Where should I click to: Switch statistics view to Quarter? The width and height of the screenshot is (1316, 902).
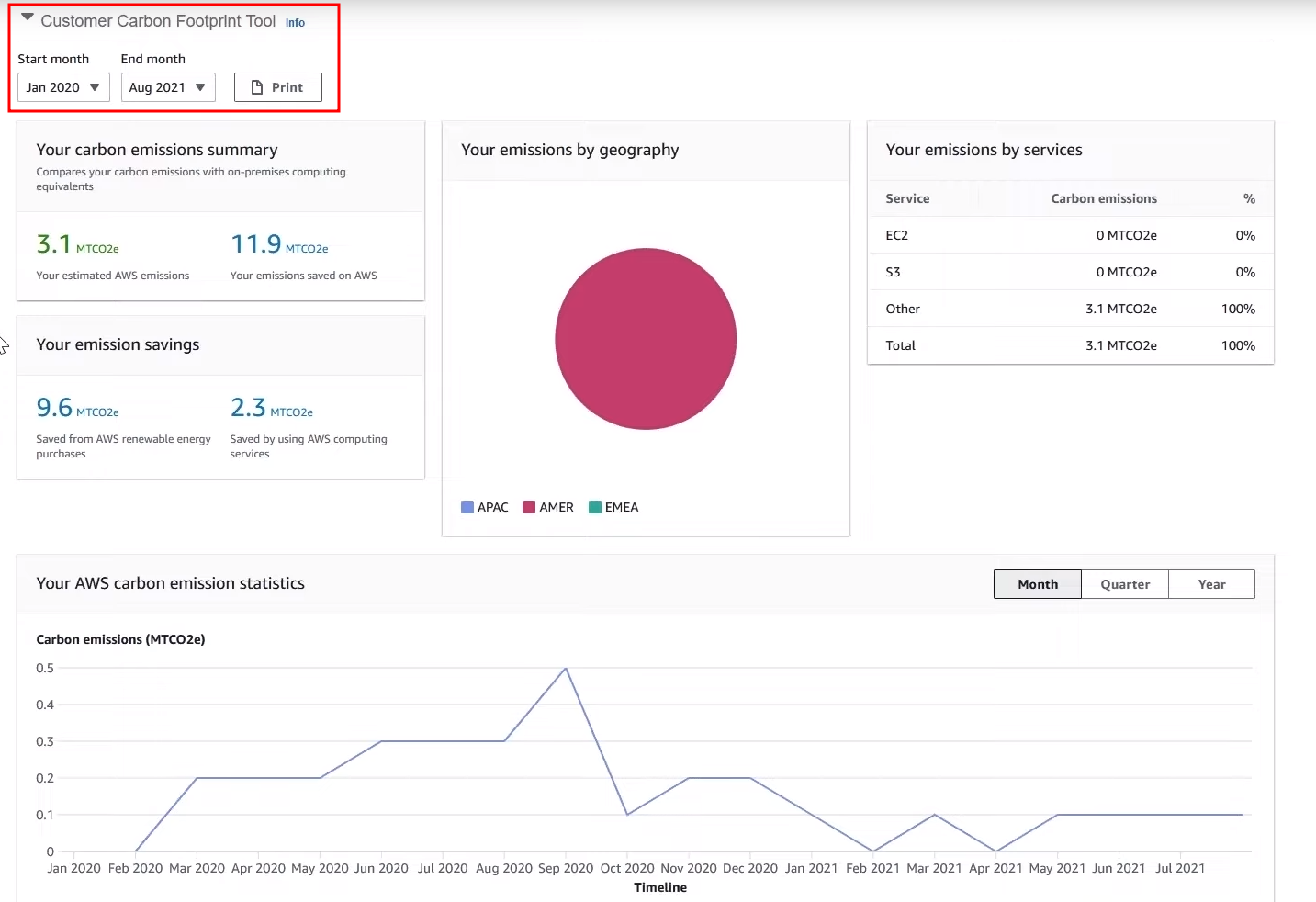click(1125, 584)
